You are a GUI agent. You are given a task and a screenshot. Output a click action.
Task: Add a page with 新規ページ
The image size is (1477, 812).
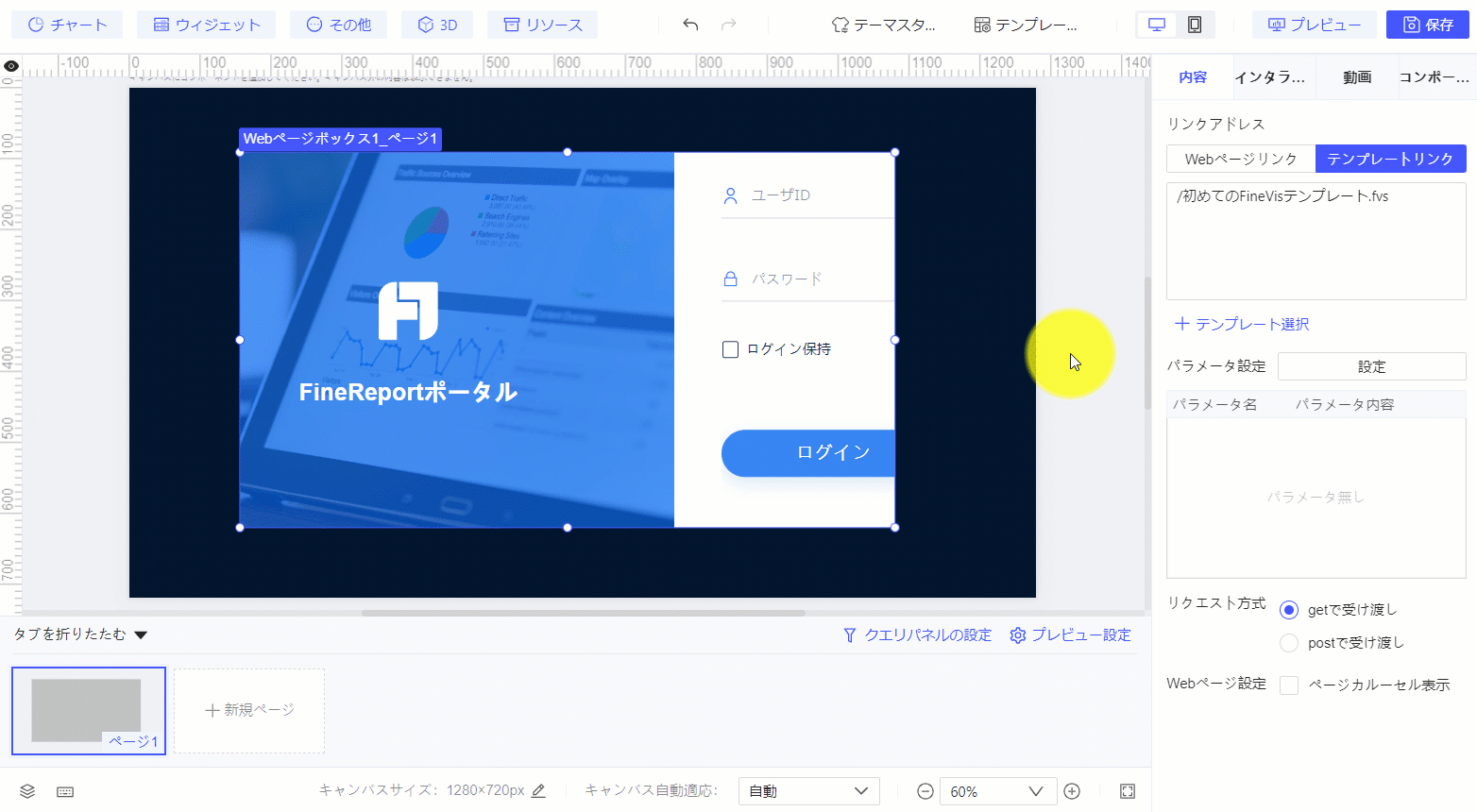pos(249,711)
